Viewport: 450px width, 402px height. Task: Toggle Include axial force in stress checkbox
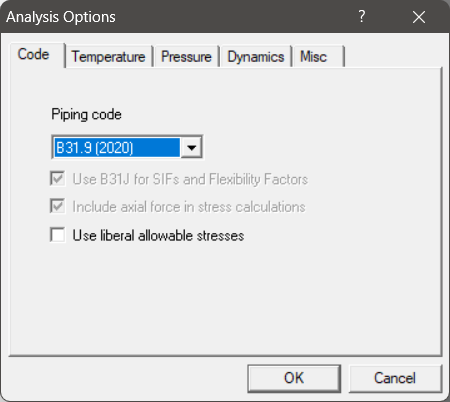(x=58, y=206)
